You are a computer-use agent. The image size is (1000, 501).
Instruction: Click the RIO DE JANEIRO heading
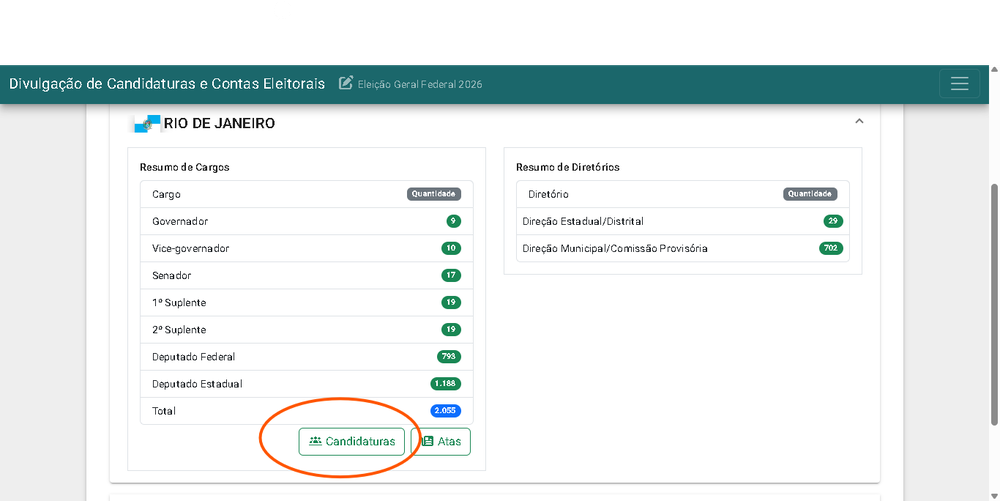(219, 123)
